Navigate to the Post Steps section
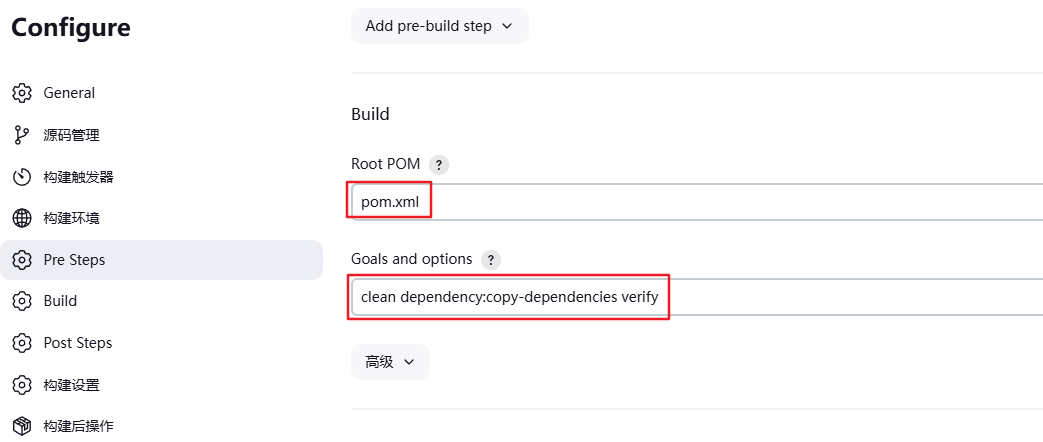 coord(78,343)
